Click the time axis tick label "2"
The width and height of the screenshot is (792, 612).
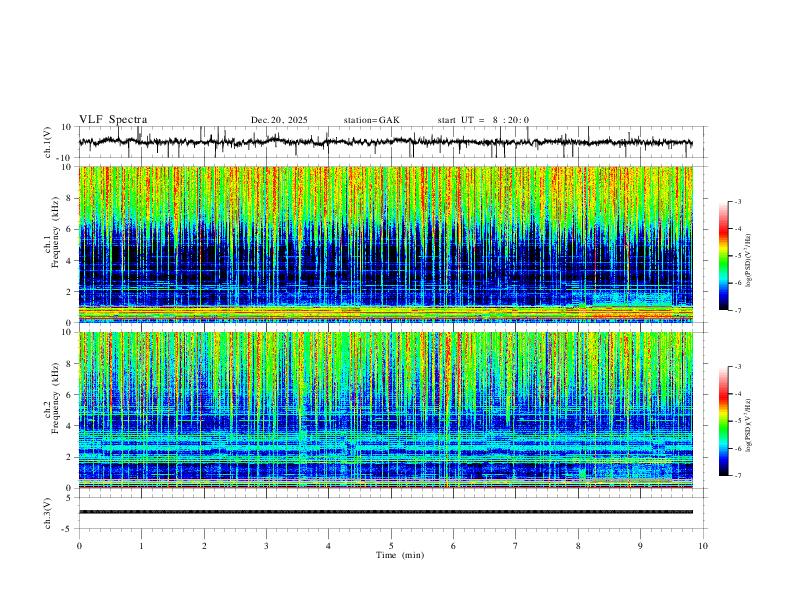204,546
